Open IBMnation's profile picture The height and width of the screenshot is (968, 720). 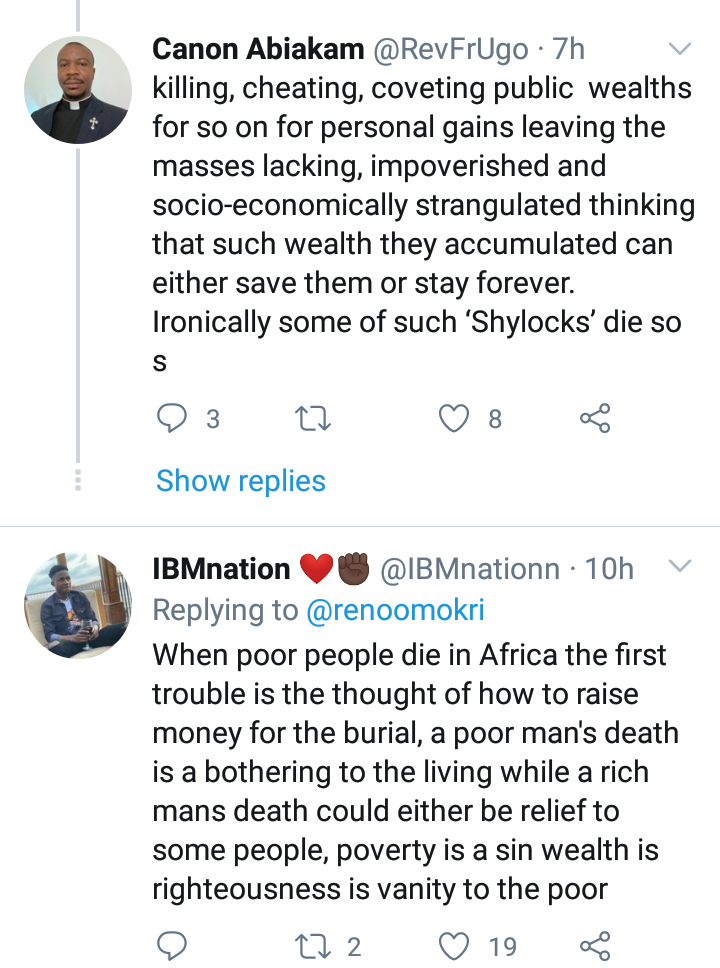78,606
